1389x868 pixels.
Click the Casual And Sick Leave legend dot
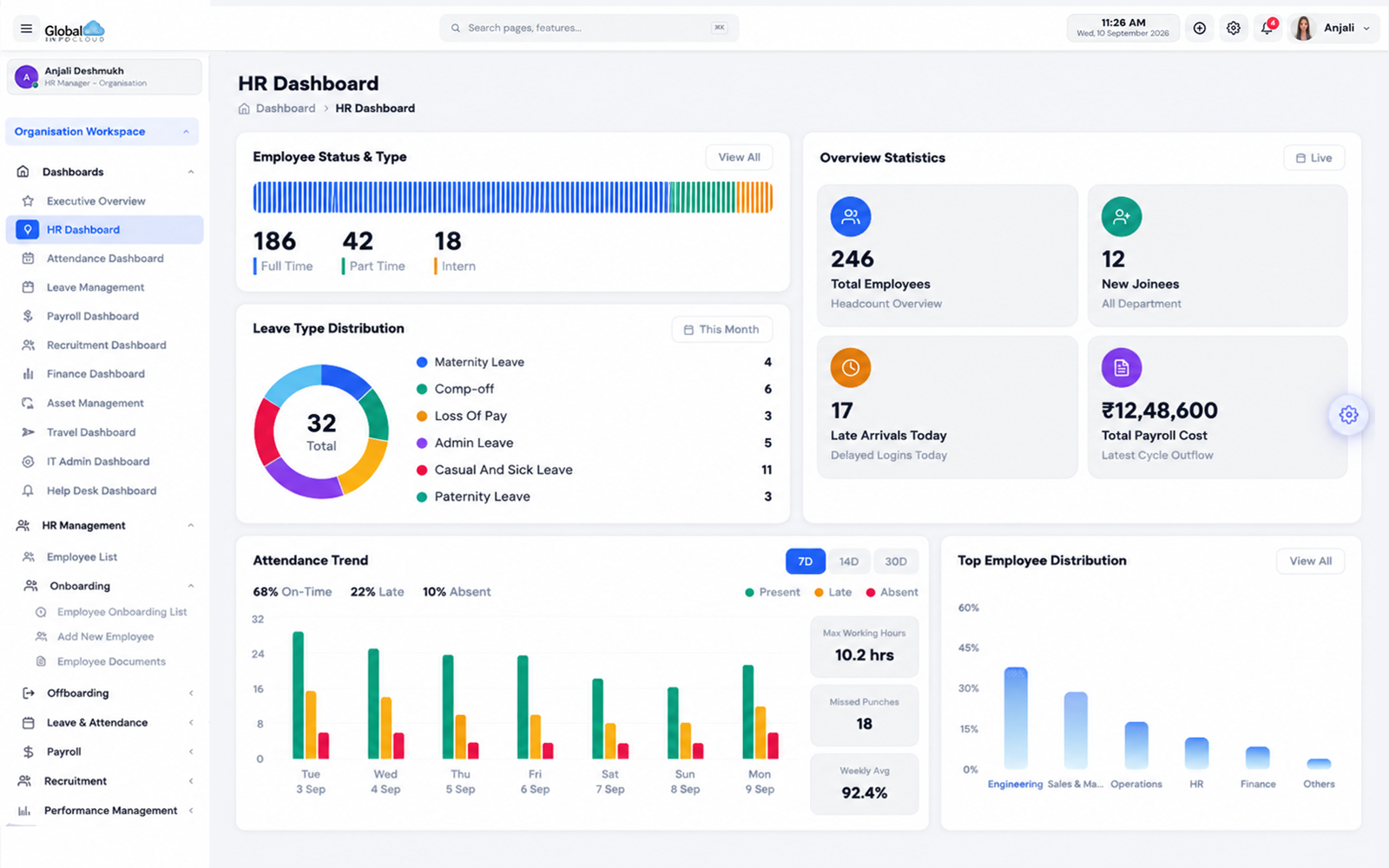tap(422, 470)
